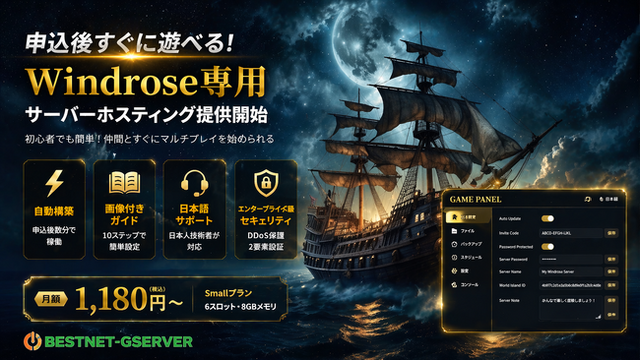Open コンソール in the panel sidebar
640x360 pixels.
pos(465,285)
